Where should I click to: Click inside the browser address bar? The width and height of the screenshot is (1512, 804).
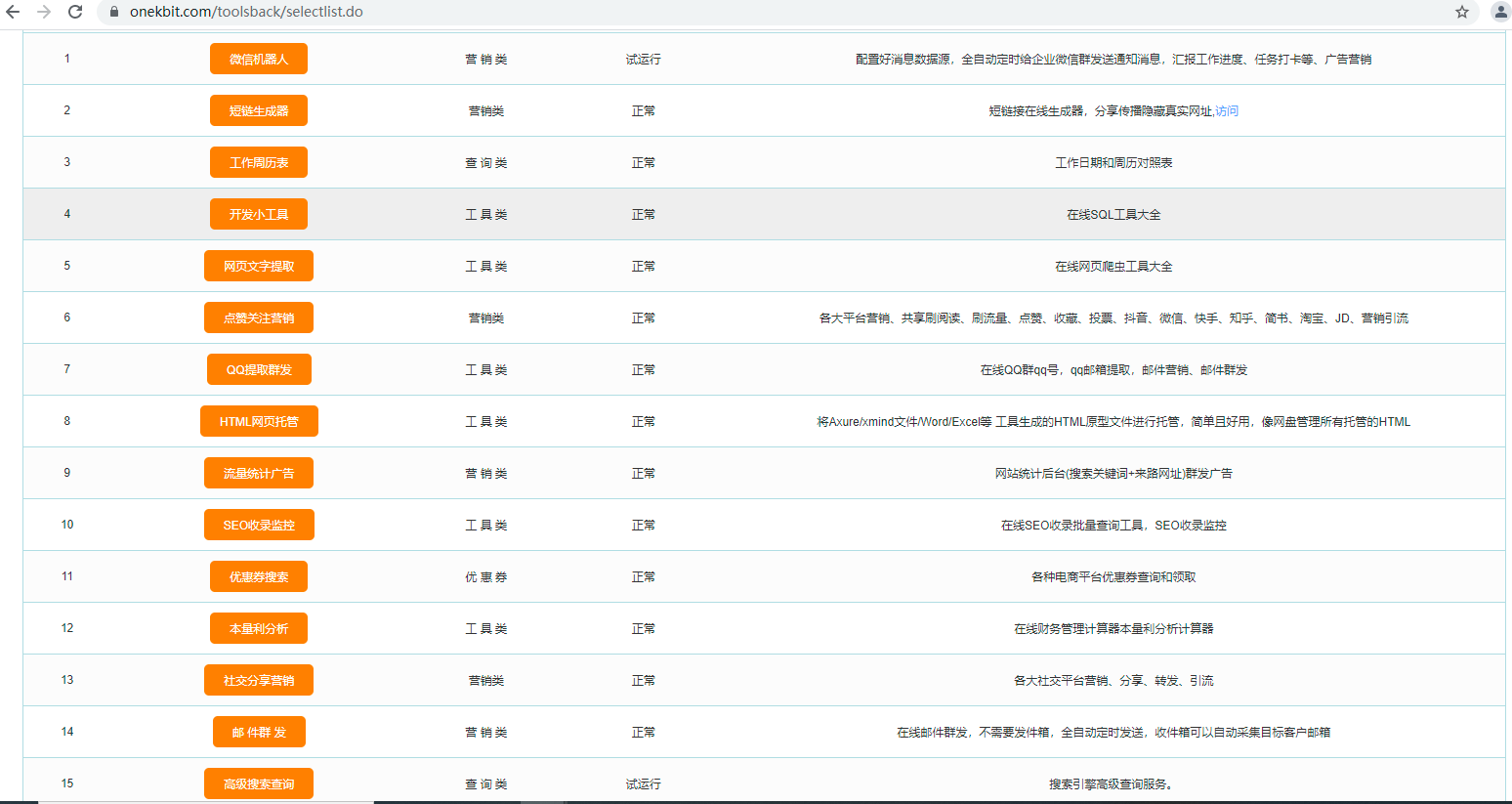293,13
